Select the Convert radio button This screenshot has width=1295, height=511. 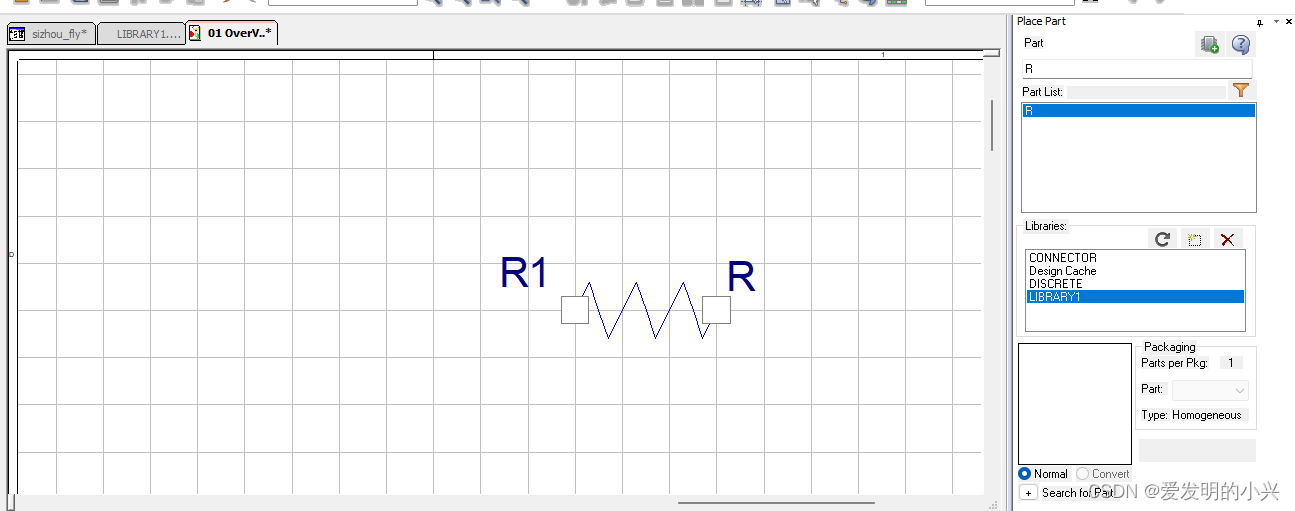tap(1083, 474)
